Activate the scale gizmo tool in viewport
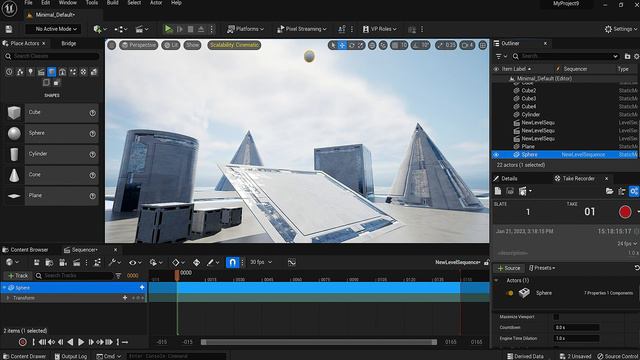The width and height of the screenshot is (640, 360). 360,45
